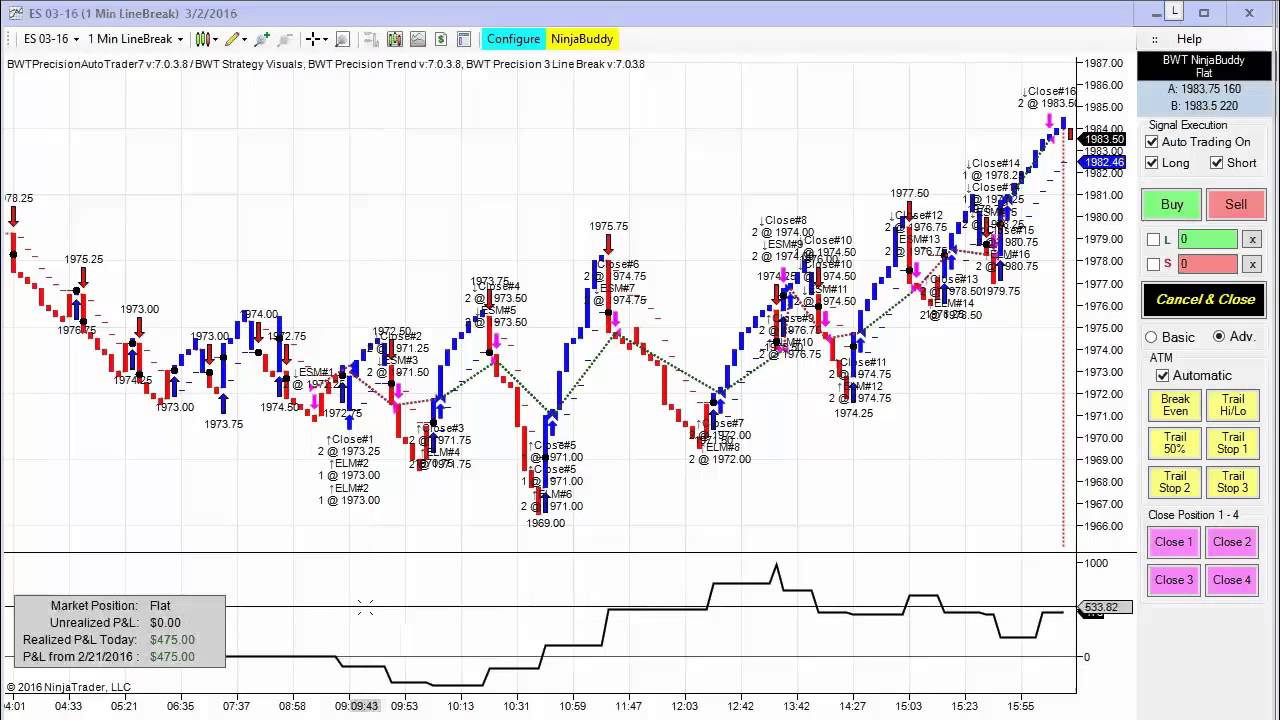Viewport: 1280px width, 720px height.
Task: Toggle the Long checkbox
Action: point(1152,163)
